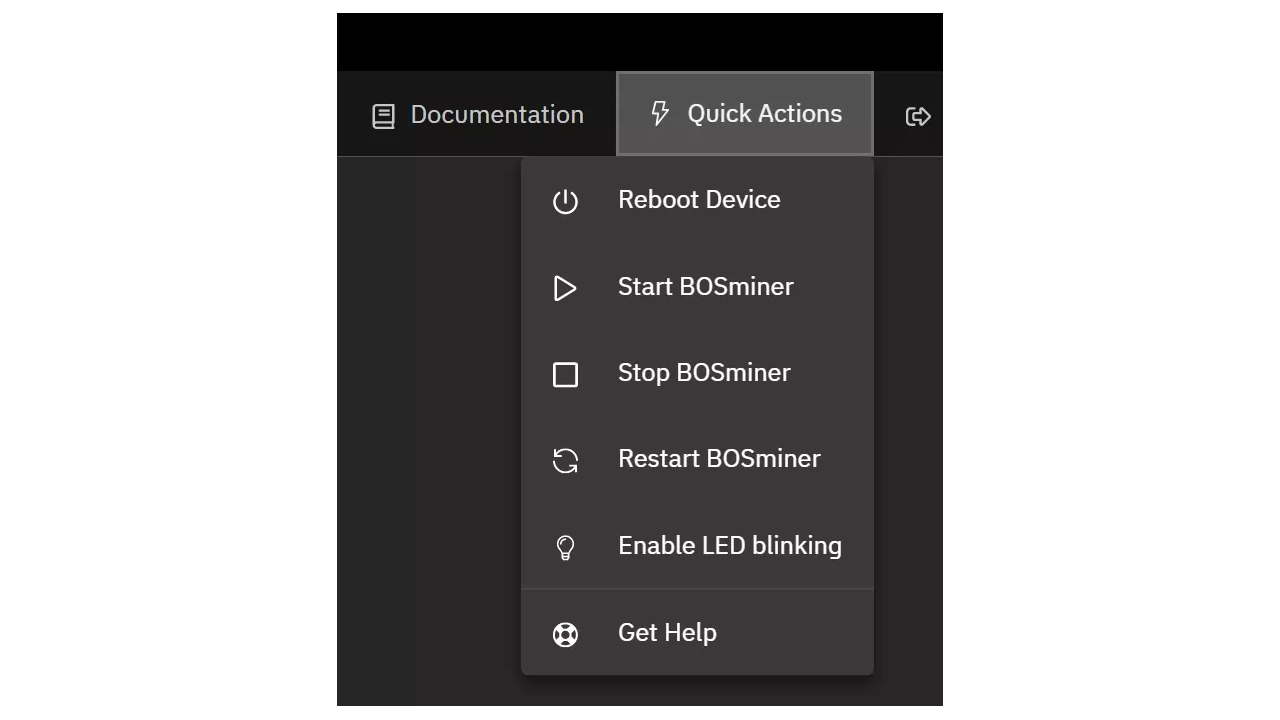Open Get Help menu item

(697, 633)
